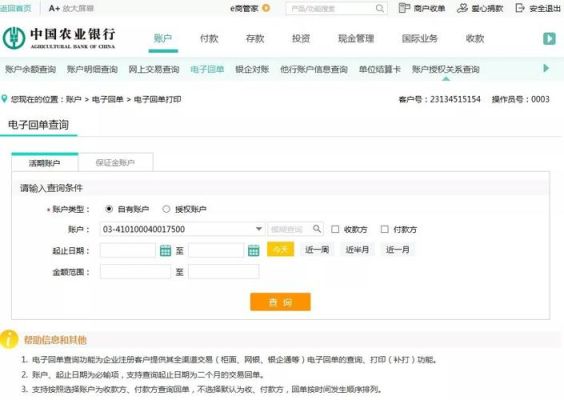Viewport: 564px width, 400px height.
Task: Click the green arrow at main menu end
Action: tap(549, 38)
